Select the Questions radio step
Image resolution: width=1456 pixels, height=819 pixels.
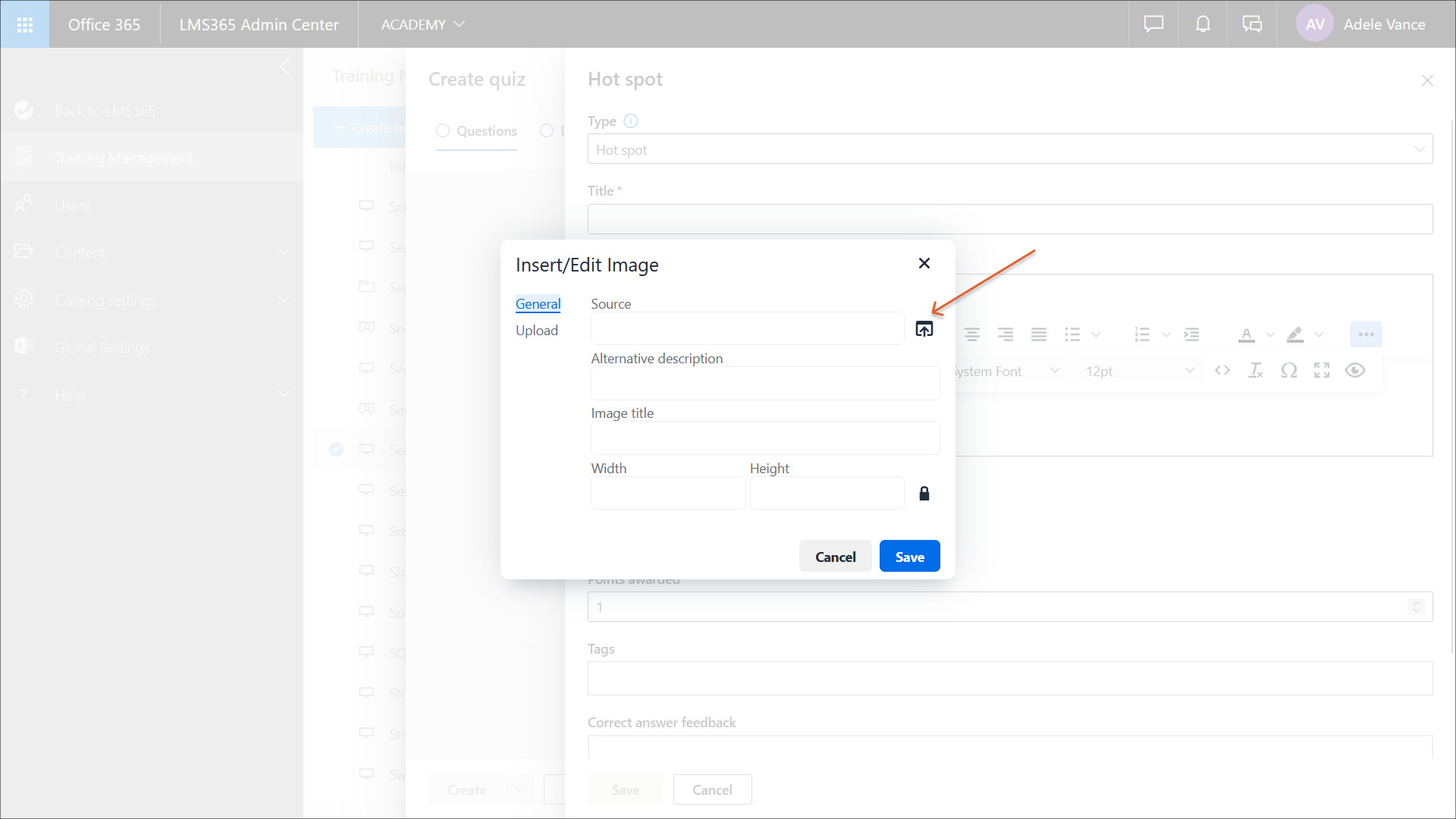point(443,130)
